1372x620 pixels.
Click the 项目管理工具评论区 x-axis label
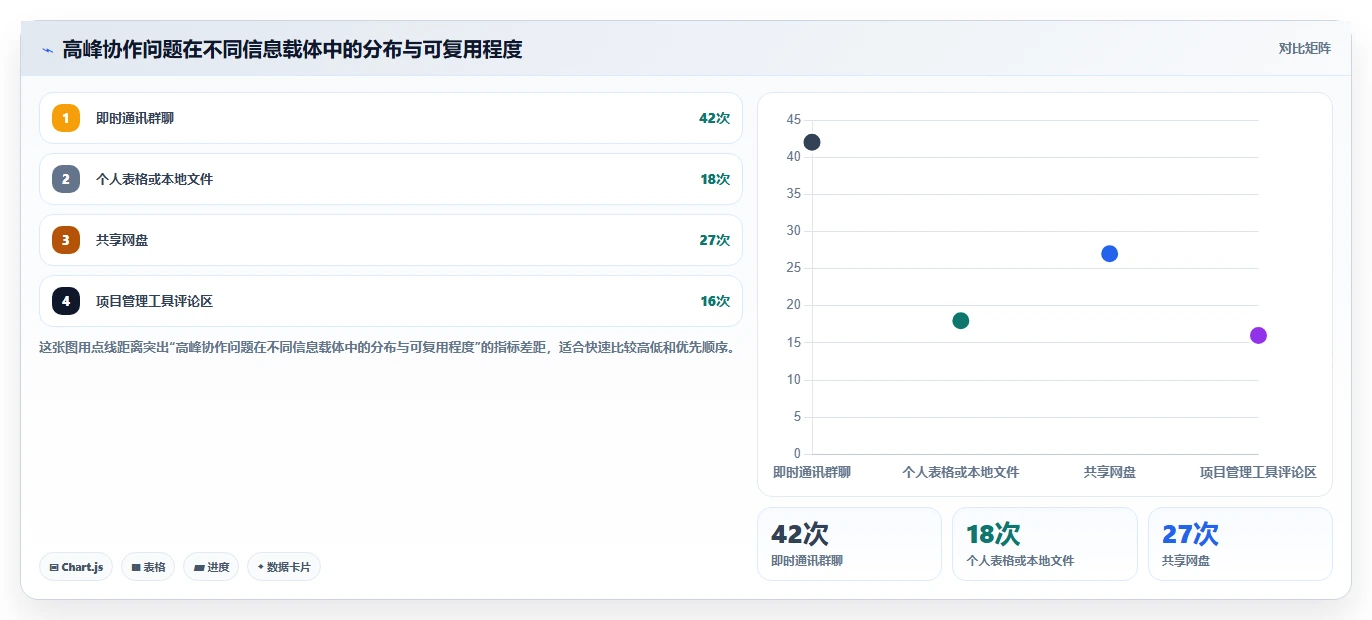1258,472
